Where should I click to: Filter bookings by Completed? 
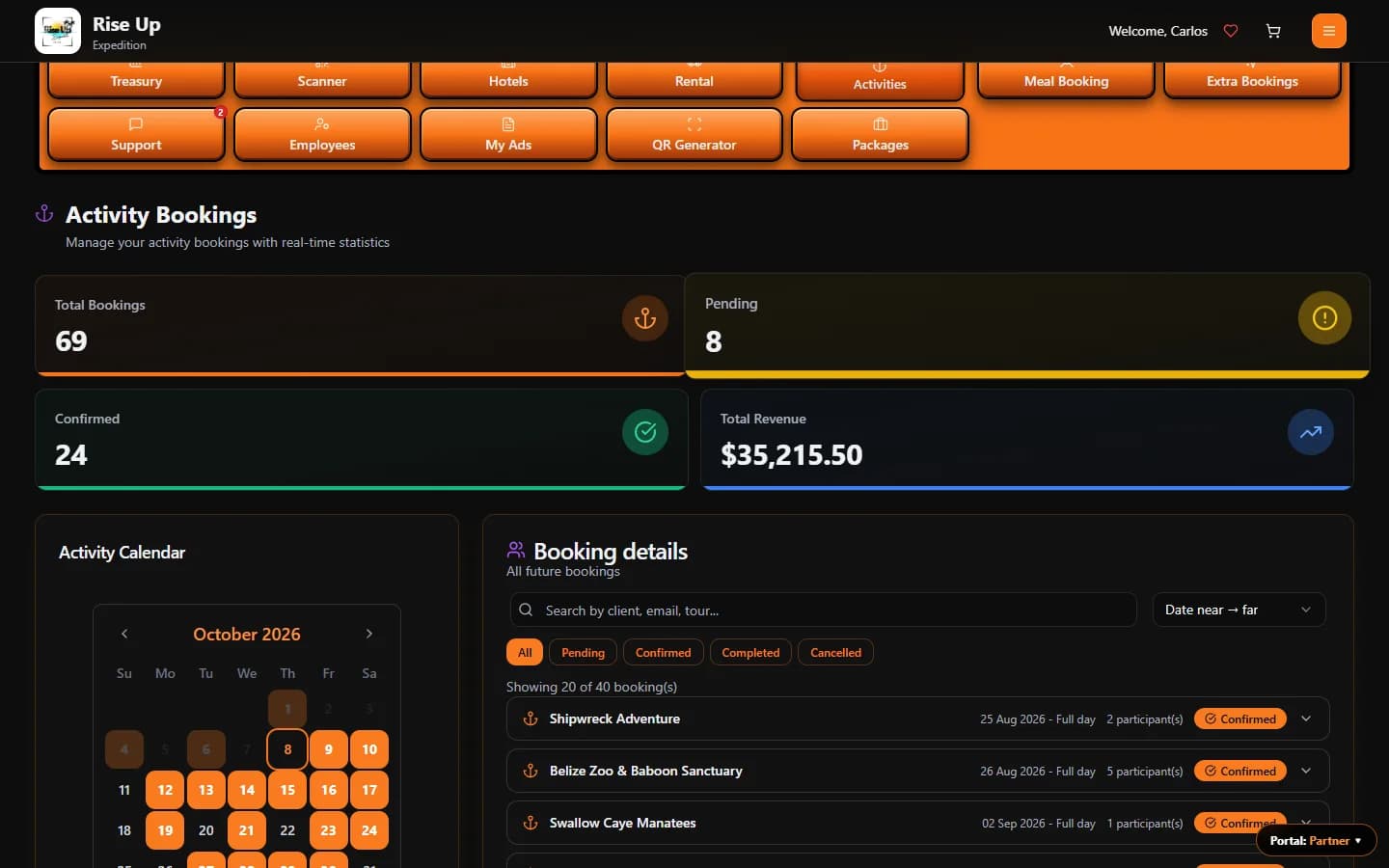(x=750, y=652)
